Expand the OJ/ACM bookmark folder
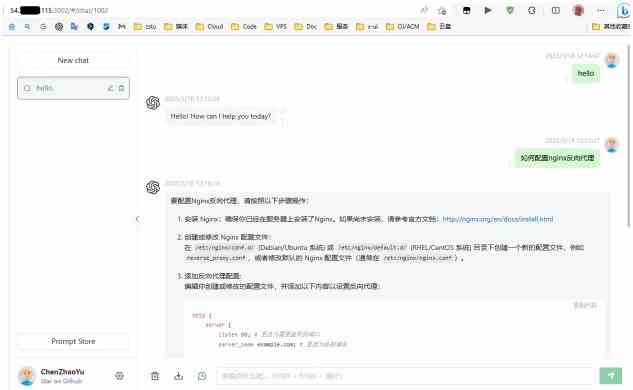This screenshot has height=390, width=633. 402,27
